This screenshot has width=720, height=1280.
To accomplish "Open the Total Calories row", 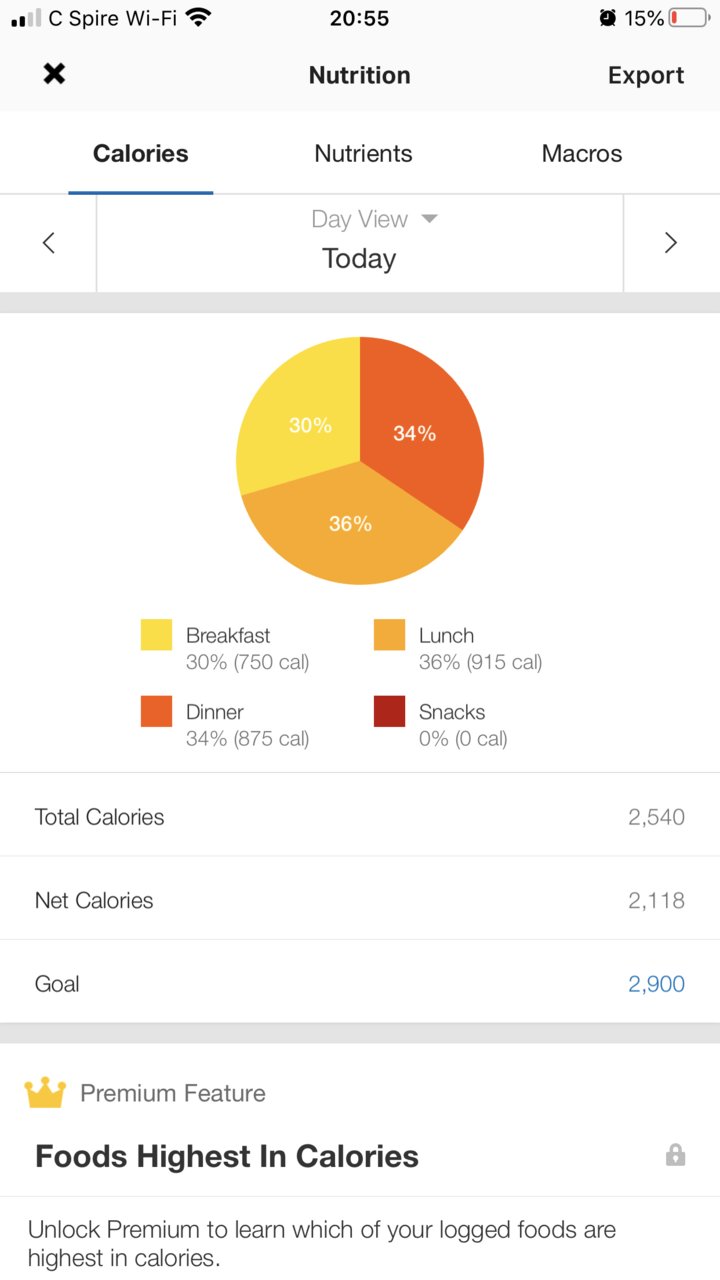I will tap(360, 816).
